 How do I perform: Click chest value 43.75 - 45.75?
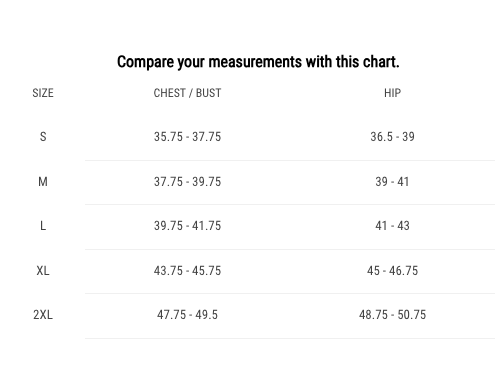[187, 271]
